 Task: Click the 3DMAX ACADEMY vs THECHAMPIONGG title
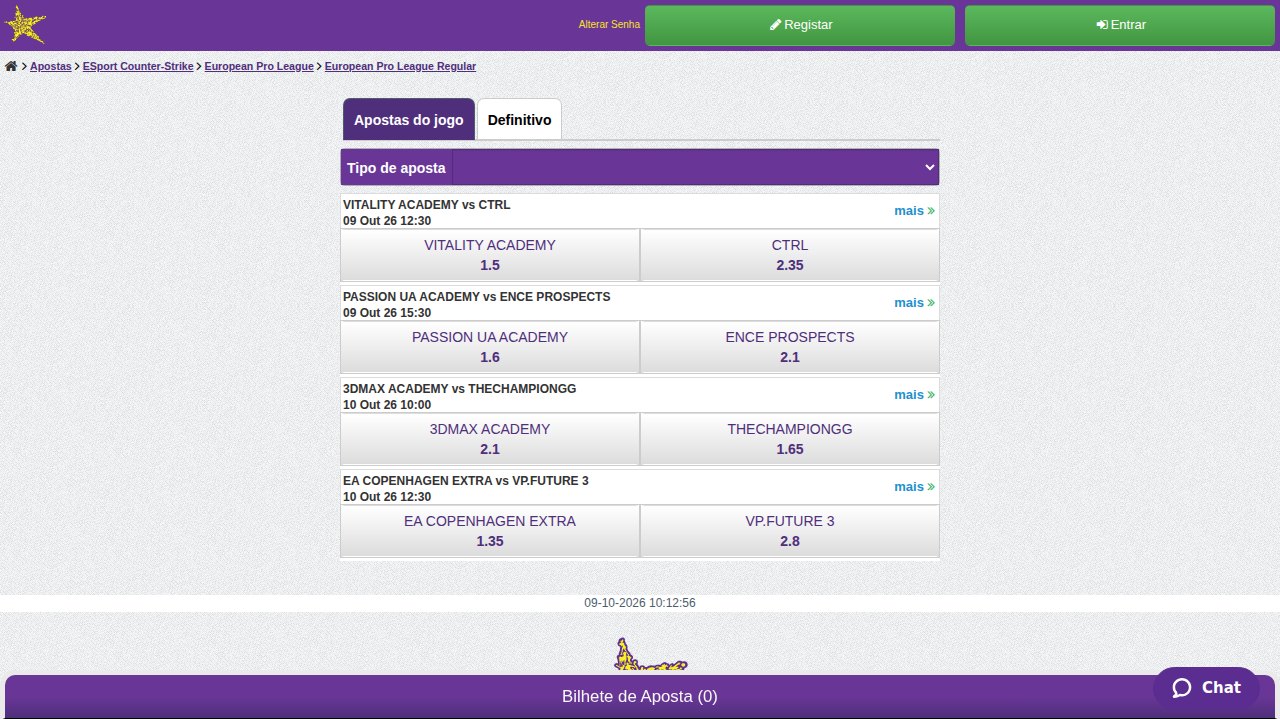click(460, 389)
